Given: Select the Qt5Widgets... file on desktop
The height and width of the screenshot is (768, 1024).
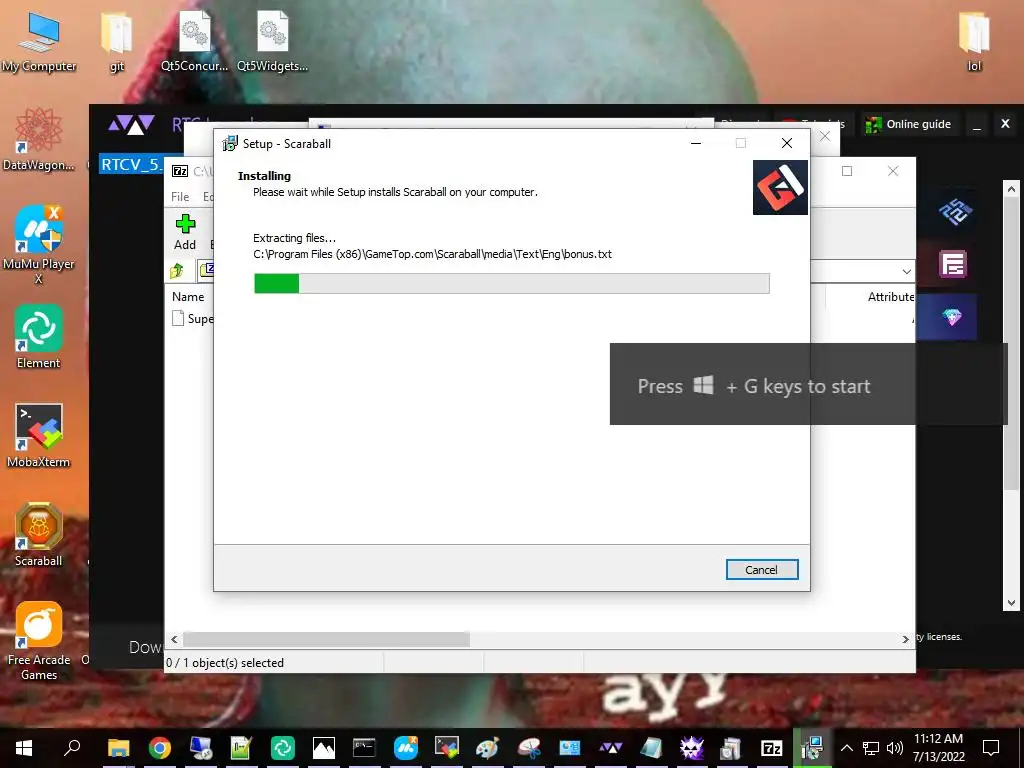Looking at the screenshot, I should (272, 42).
